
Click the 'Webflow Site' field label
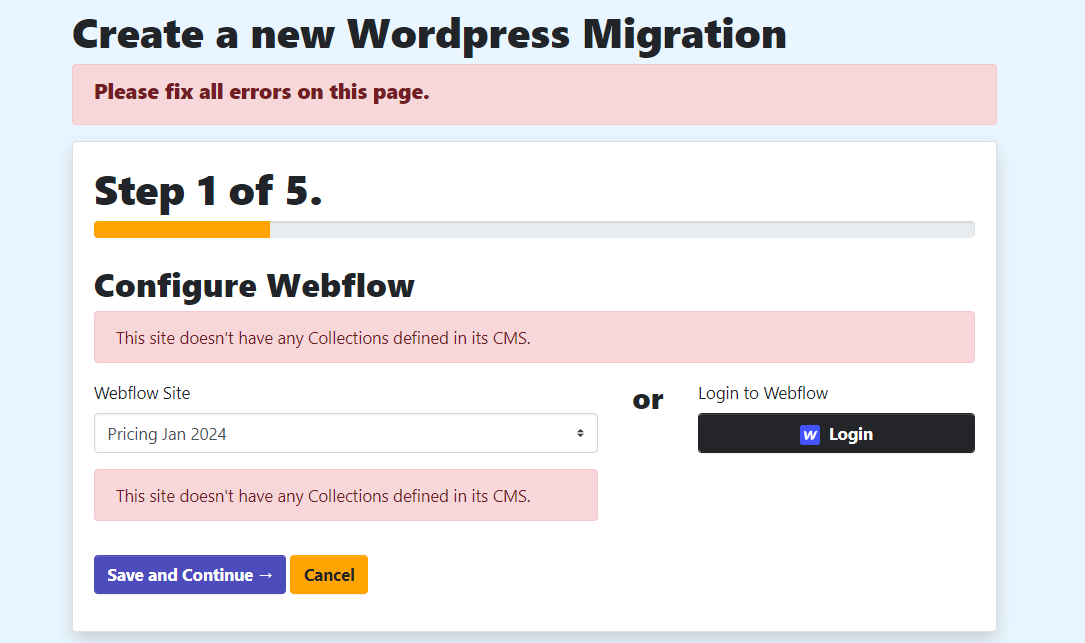tap(142, 393)
